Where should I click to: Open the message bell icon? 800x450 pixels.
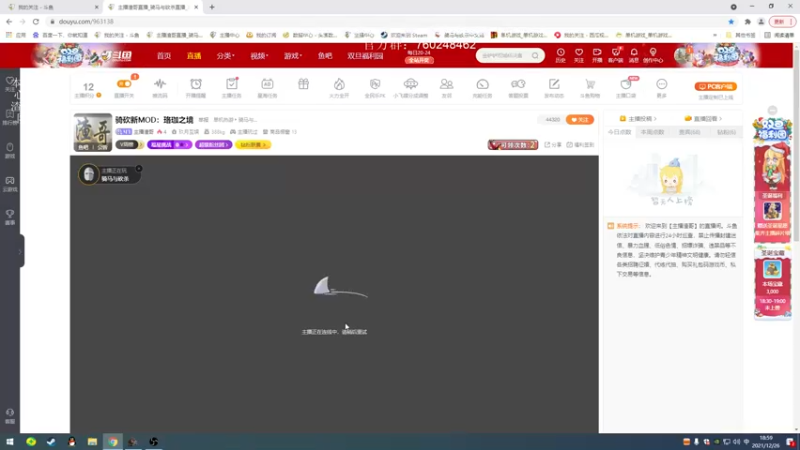[x=634, y=55]
